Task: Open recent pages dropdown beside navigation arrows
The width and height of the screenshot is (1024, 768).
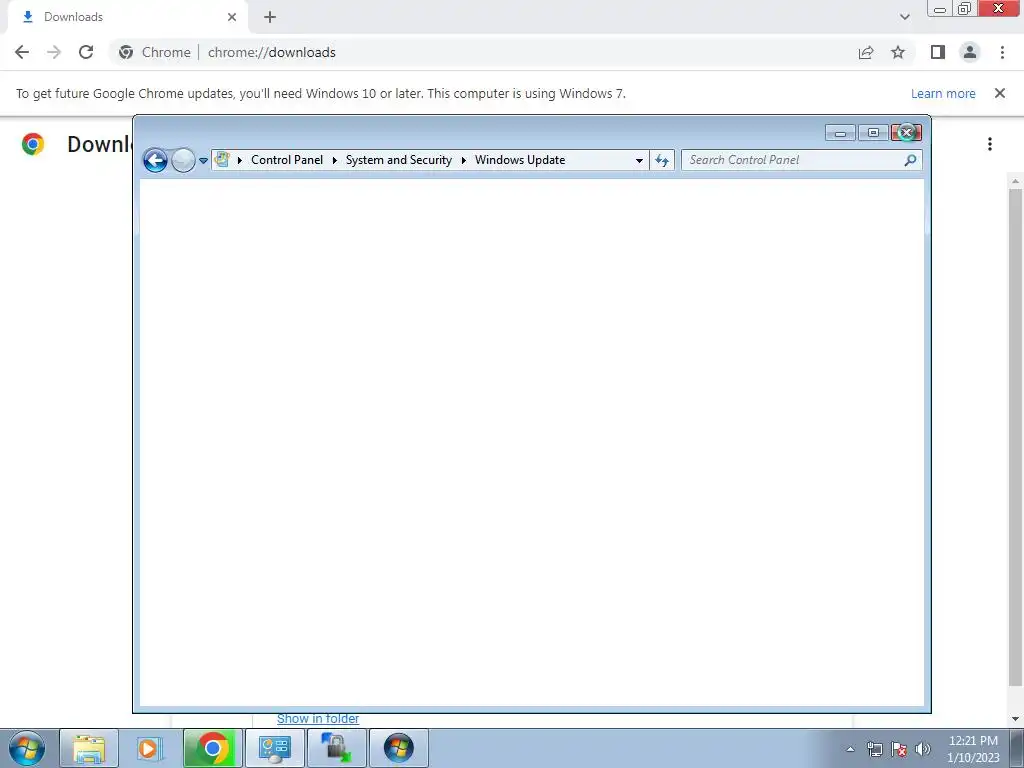Action: pyautogui.click(x=203, y=161)
